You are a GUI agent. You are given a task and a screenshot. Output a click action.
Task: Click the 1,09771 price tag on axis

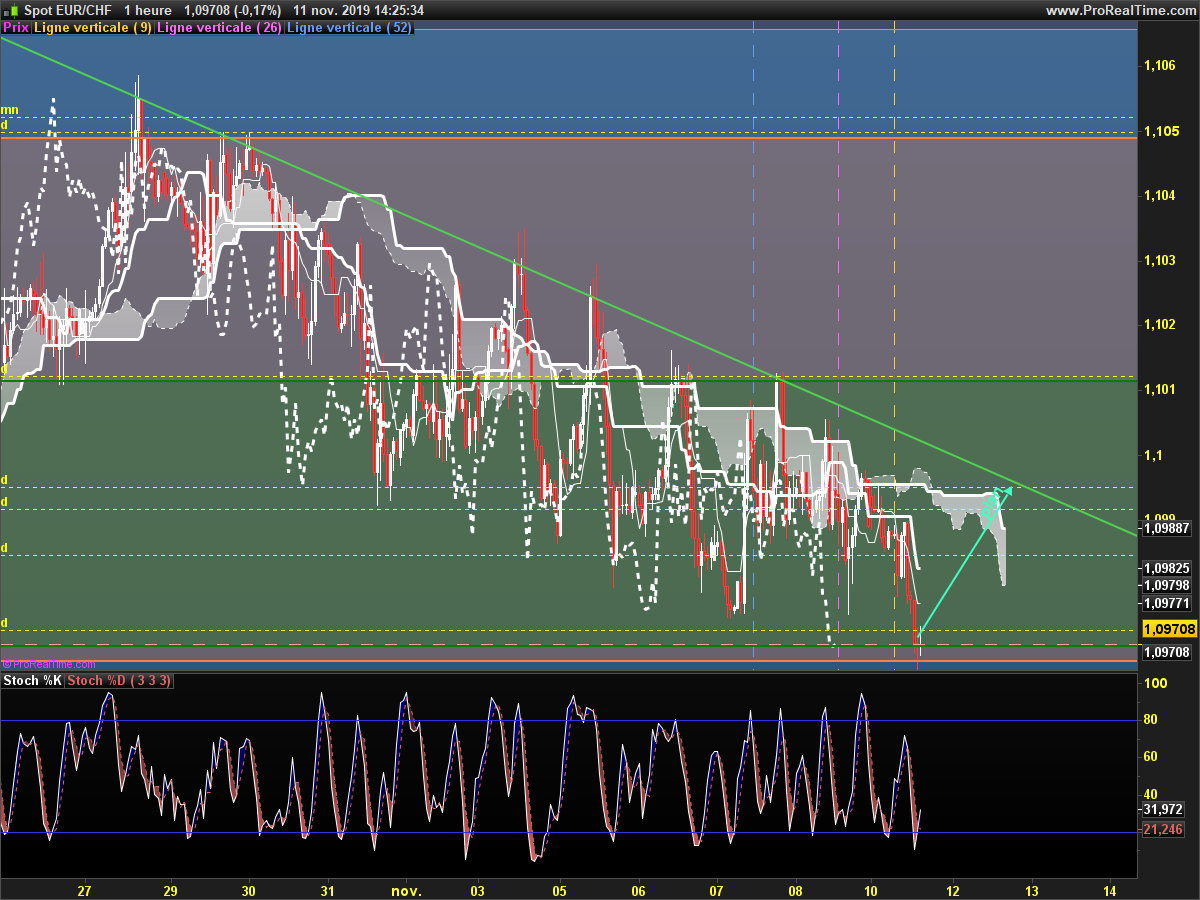coord(1165,603)
